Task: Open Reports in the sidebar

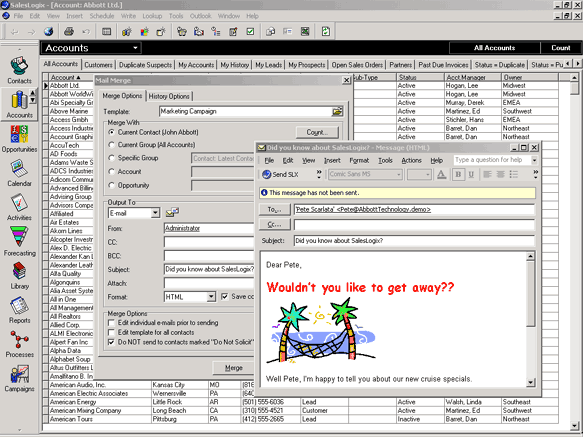Action: tap(19, 310)
